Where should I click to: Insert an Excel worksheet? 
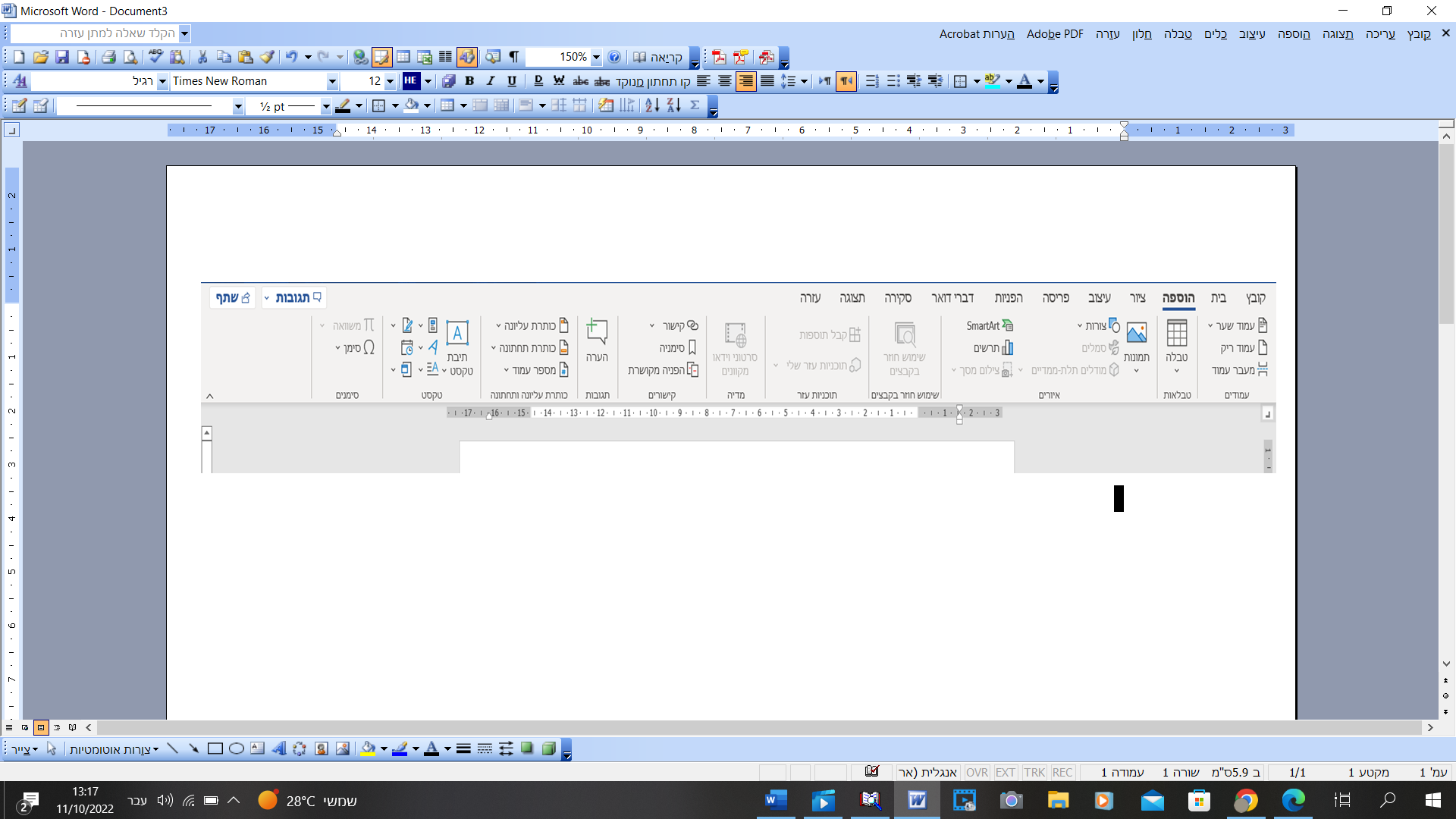tap(425, 57)
